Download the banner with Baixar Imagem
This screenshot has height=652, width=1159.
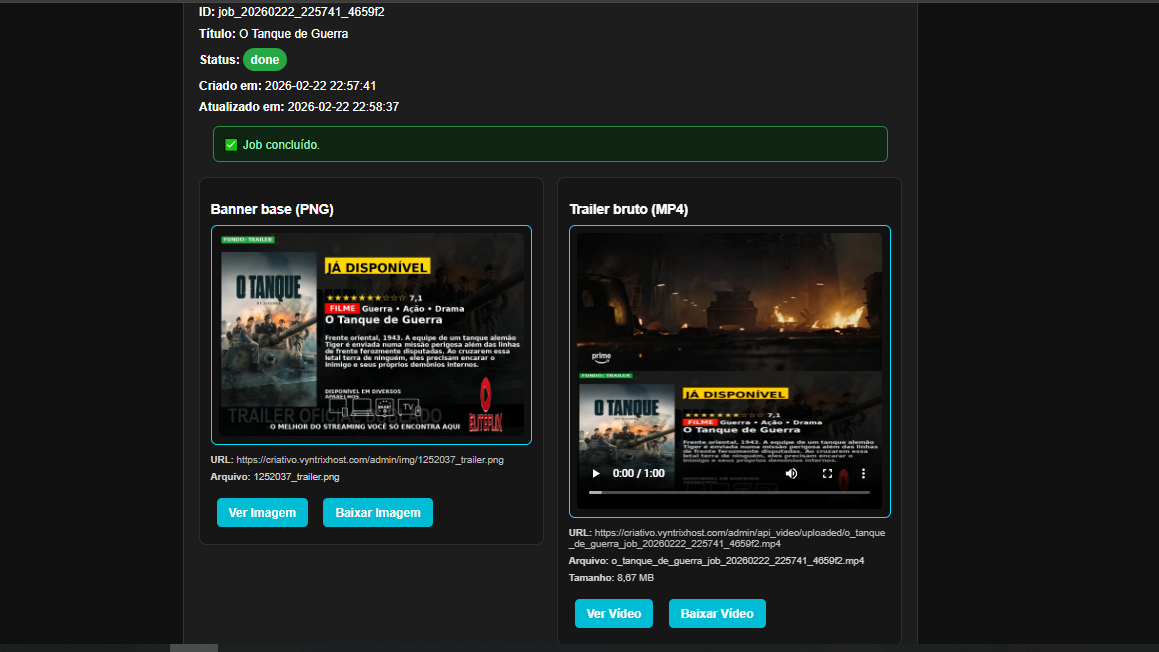tap(378, 513)
